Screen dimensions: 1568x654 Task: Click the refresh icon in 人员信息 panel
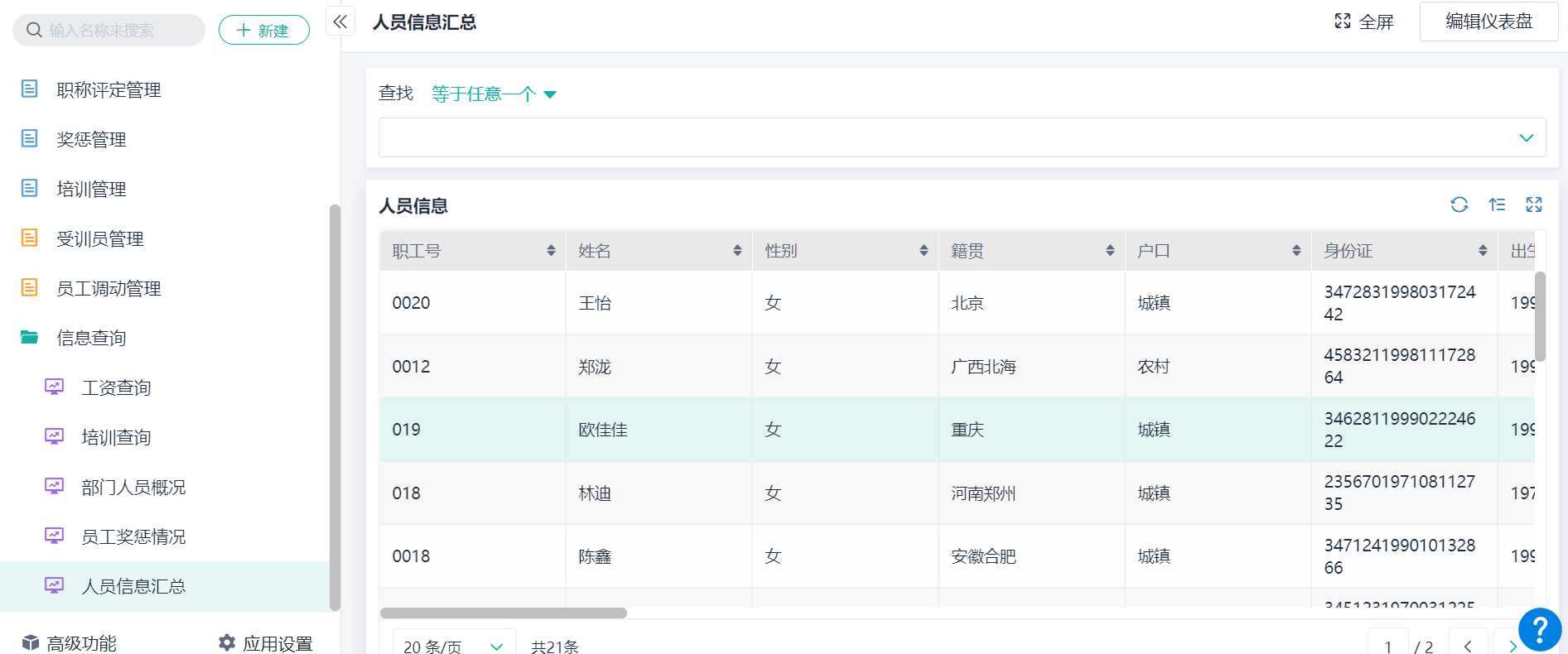click(x=1459, y=204)
